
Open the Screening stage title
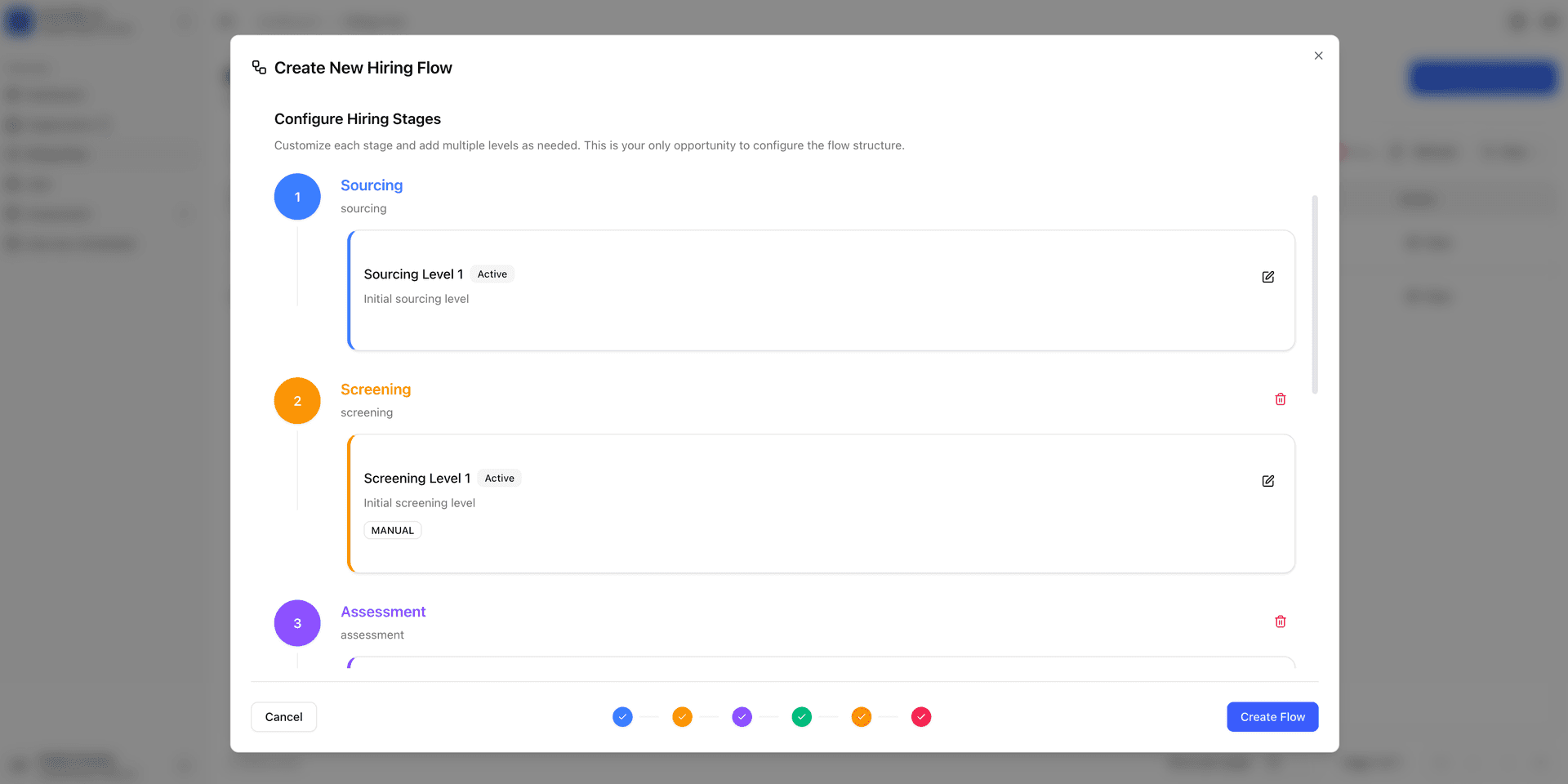(376, 390)
